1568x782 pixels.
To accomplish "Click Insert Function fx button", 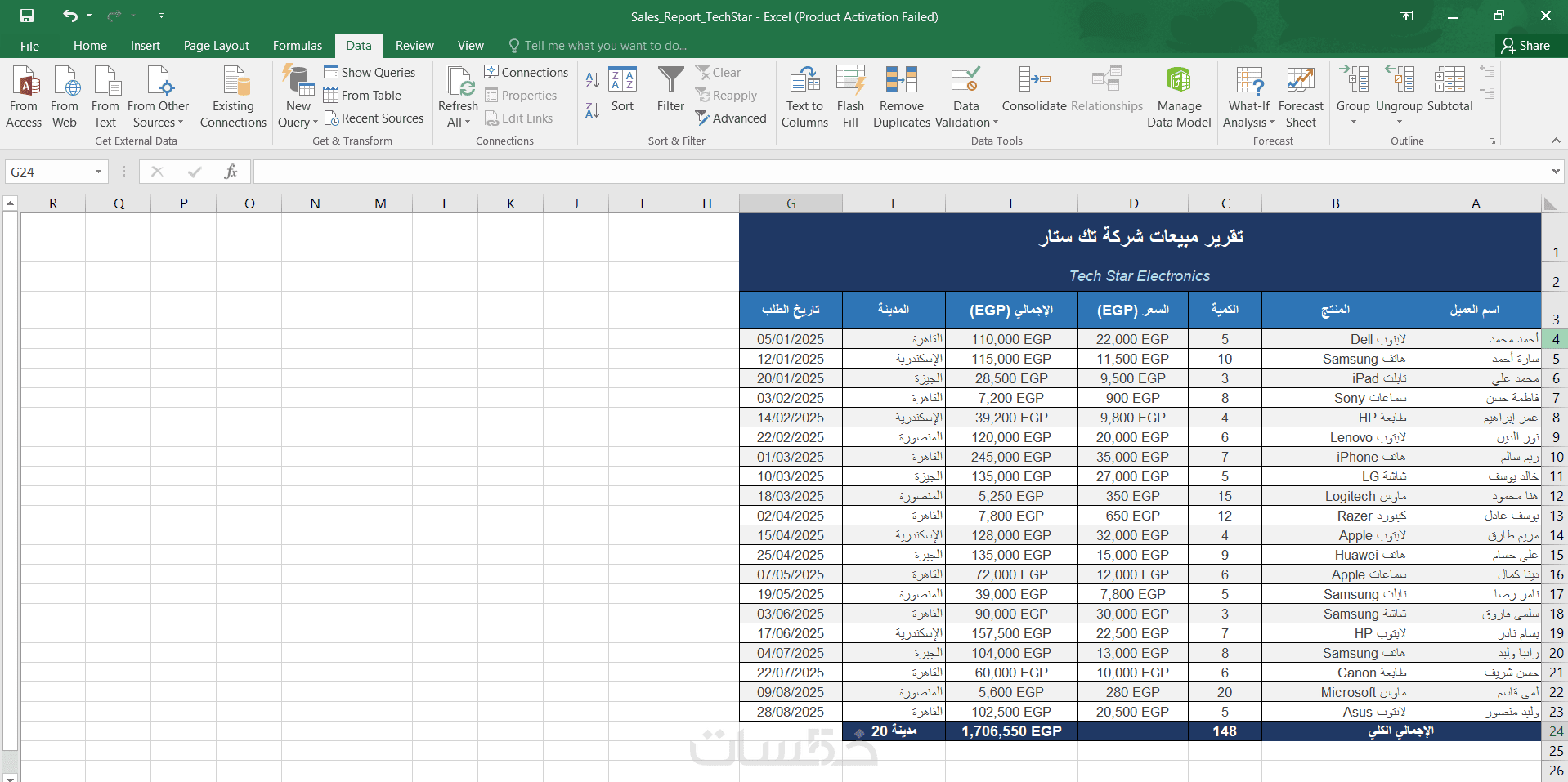I will coord(231,172).
